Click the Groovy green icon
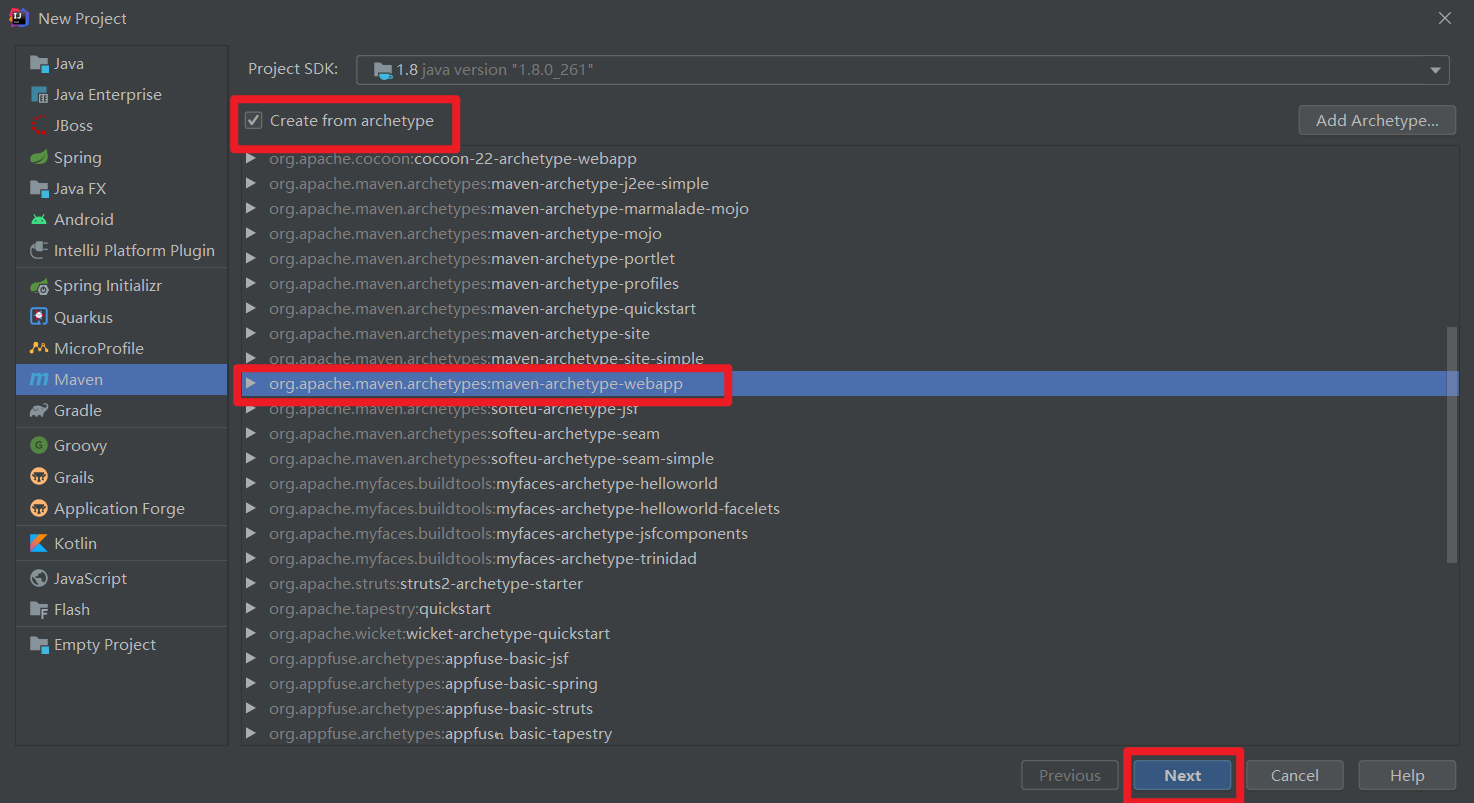The image size is (1474, 803). click(x=39, y=446)
